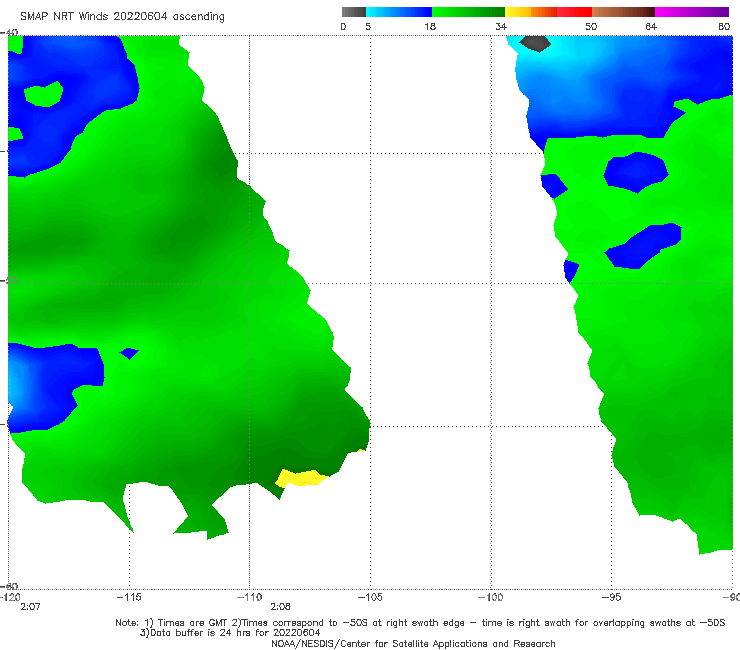Click the color bar label '34'
This screenshot has height=650, width=740.
pos(501,26)
